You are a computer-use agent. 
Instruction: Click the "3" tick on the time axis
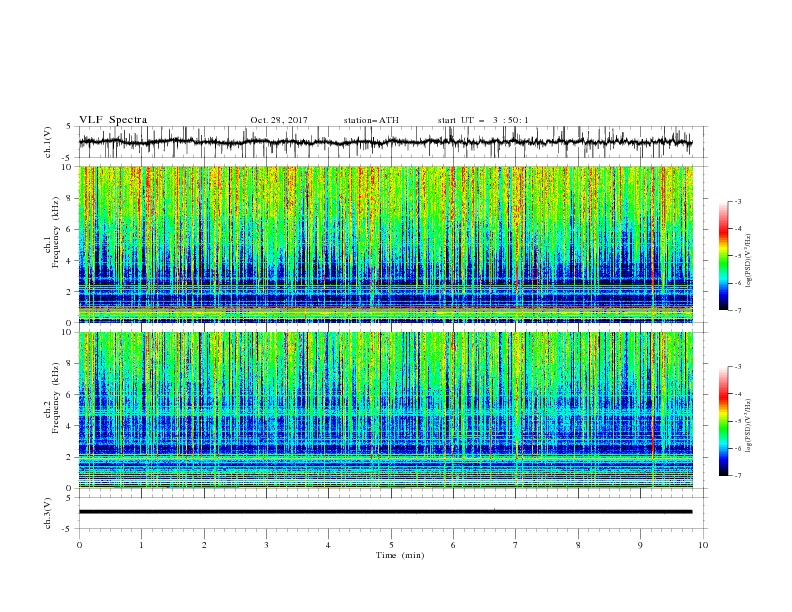[x=266, y=545]
